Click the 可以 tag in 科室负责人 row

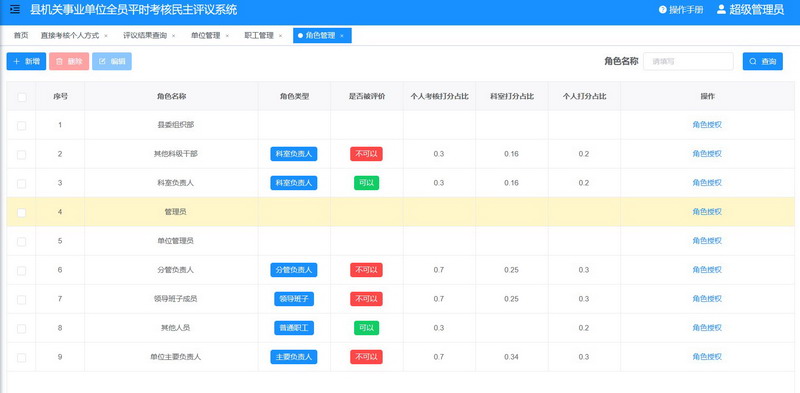click(366, 183)
